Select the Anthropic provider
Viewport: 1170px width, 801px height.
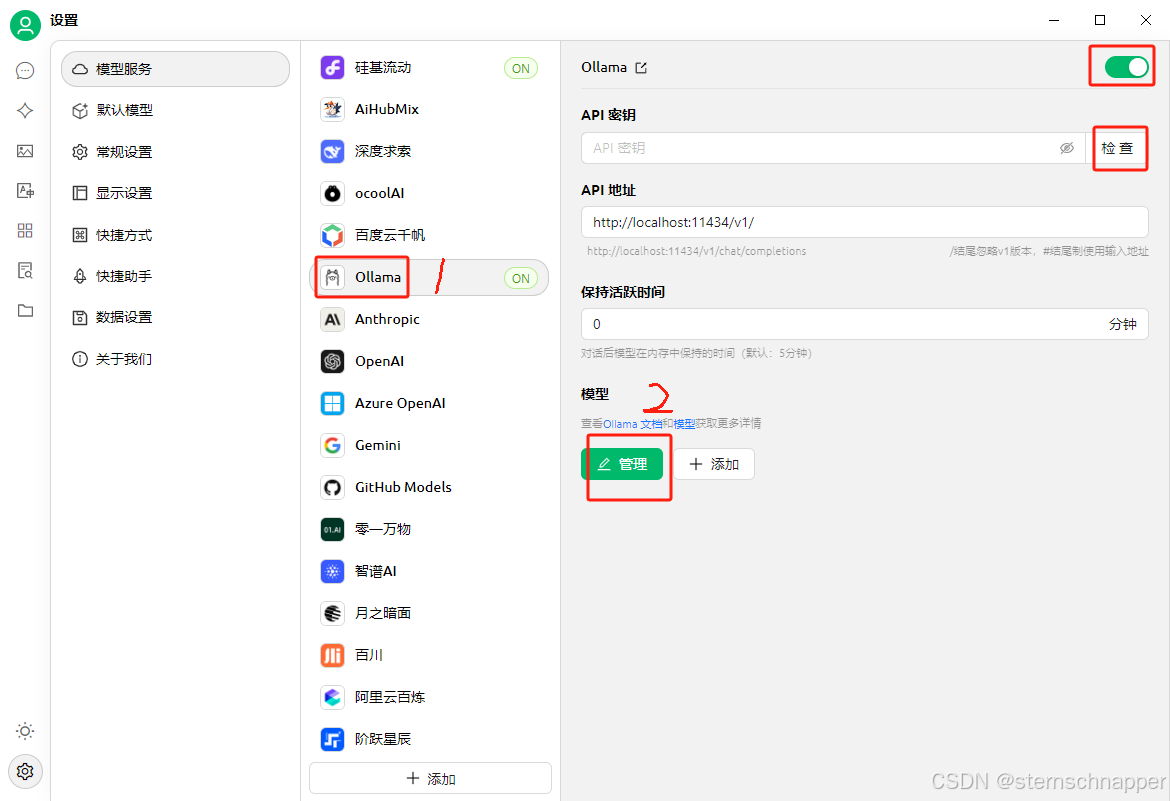tap(429, 320)
